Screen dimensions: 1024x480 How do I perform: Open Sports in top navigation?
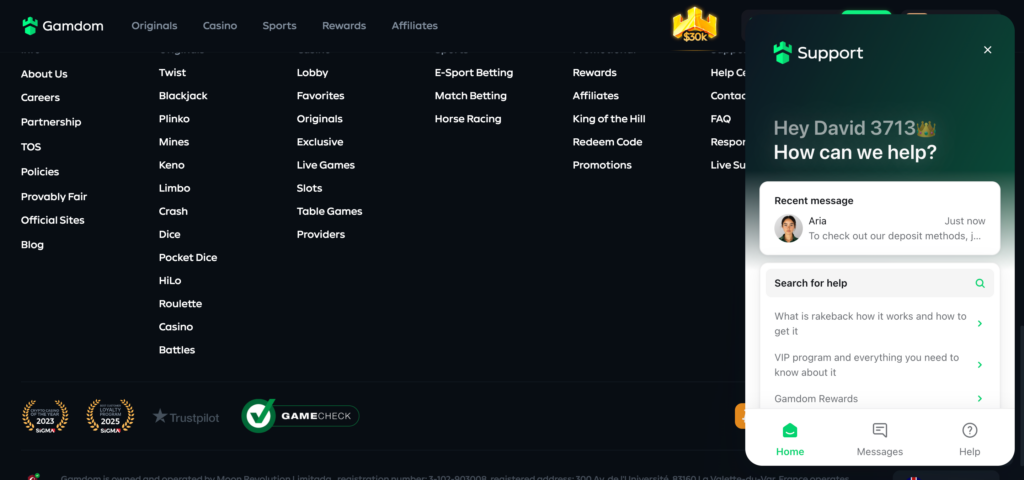[x=280, y=26]
